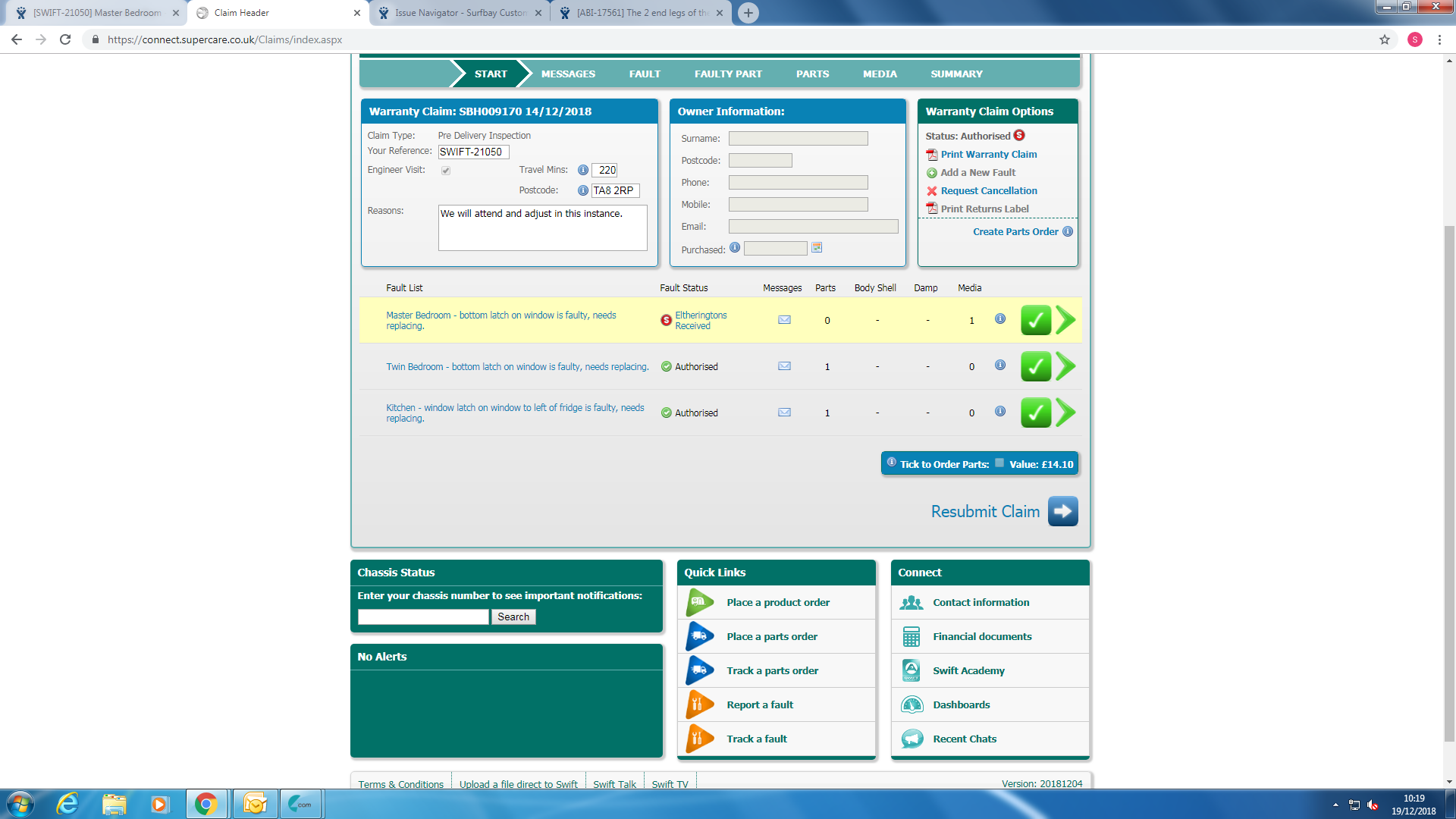Open Internet Explorer from the taskbar
The width and height of the screenshot is (1456, 819).
point(67,804)
